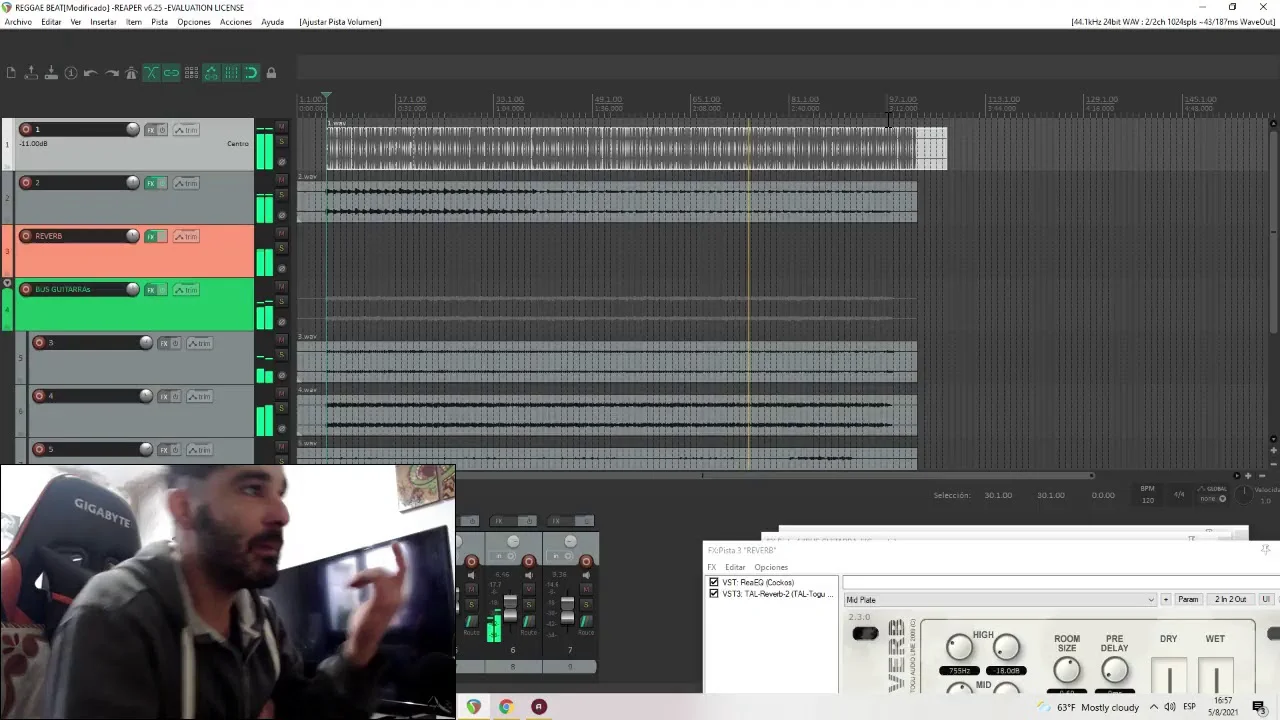
Task: Arm track 1 for recording
Action: point(26,129)
